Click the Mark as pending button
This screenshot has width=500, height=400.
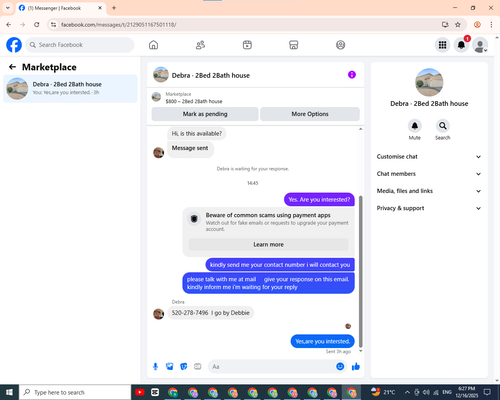point(205,114)
